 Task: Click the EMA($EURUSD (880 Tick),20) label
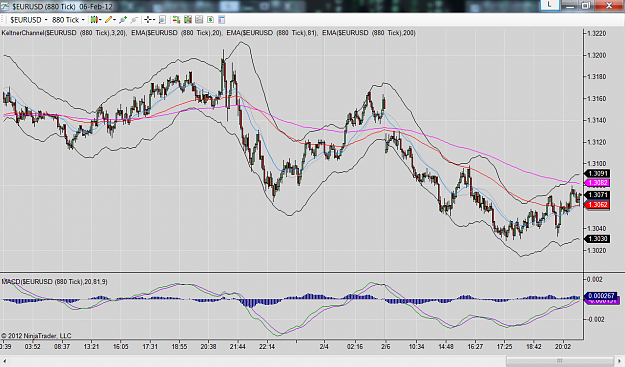(177, 33)
